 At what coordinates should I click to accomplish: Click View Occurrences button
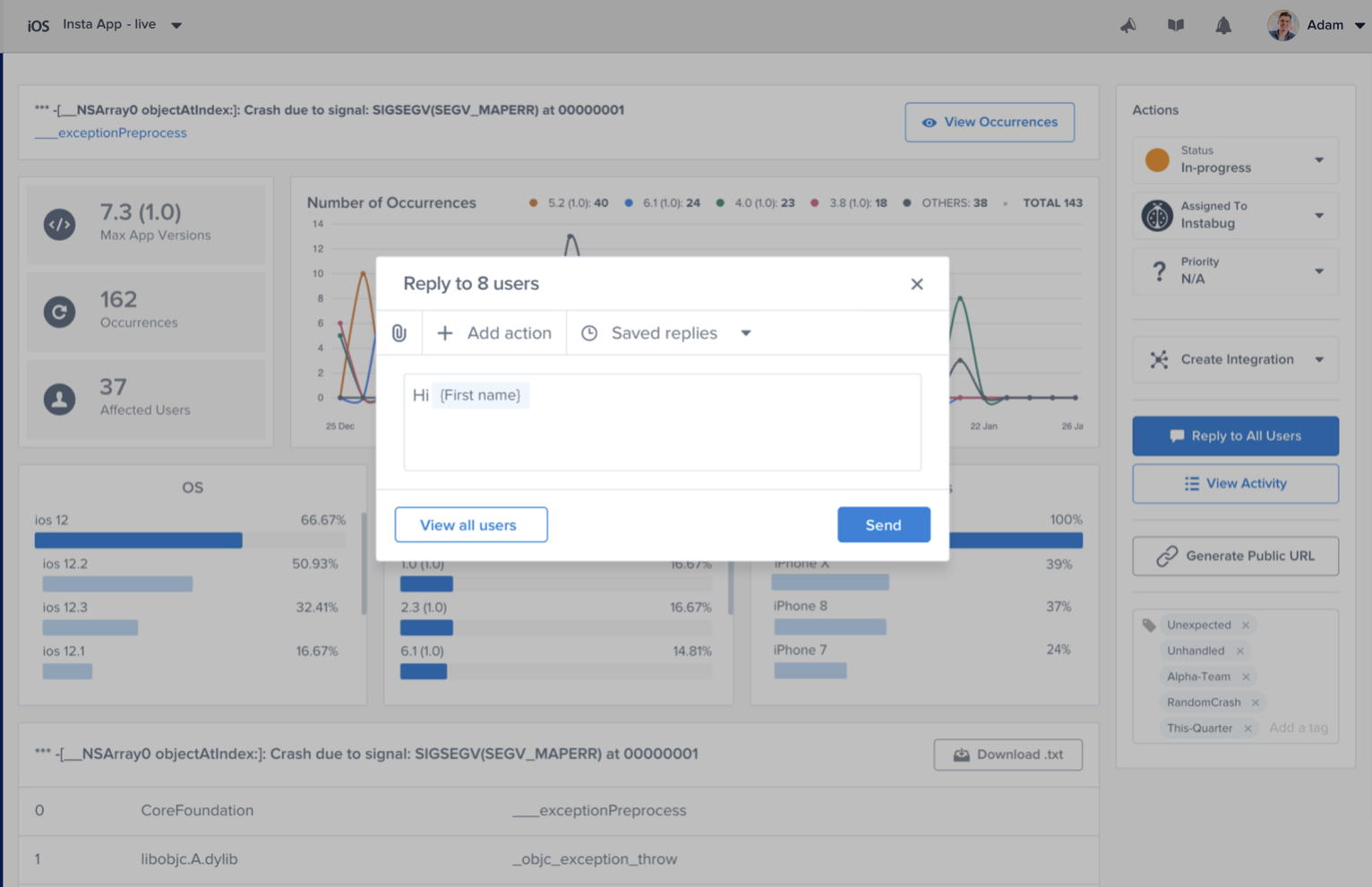tap(990, 122)
